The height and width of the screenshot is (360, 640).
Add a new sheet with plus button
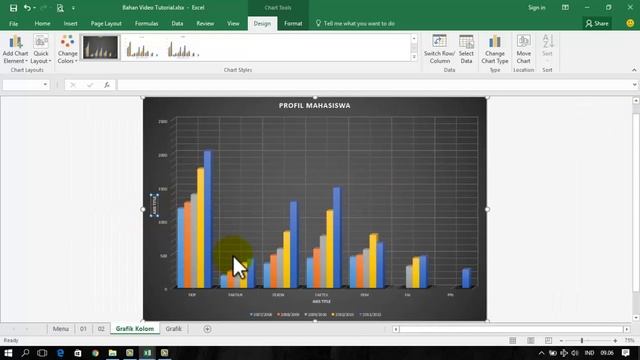[x=207, y=329]
